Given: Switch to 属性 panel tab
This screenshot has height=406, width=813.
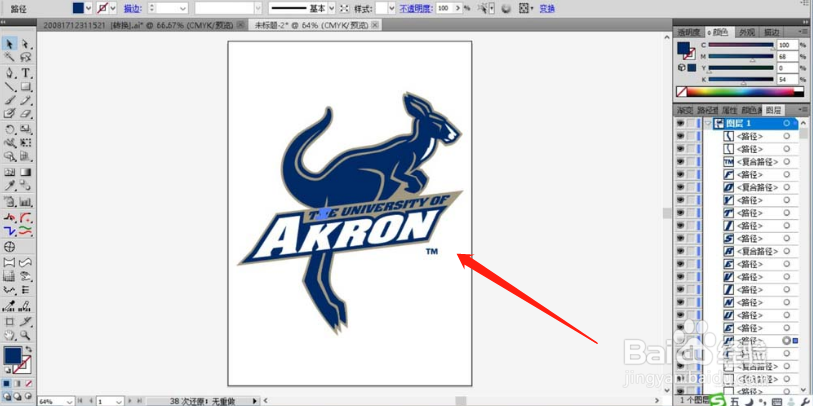Looking at the screenshot, I should click(729, 110).
